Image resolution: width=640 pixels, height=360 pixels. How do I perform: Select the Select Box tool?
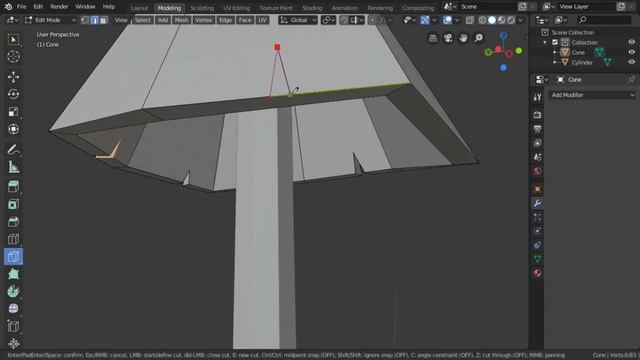(x=13, y=40)
